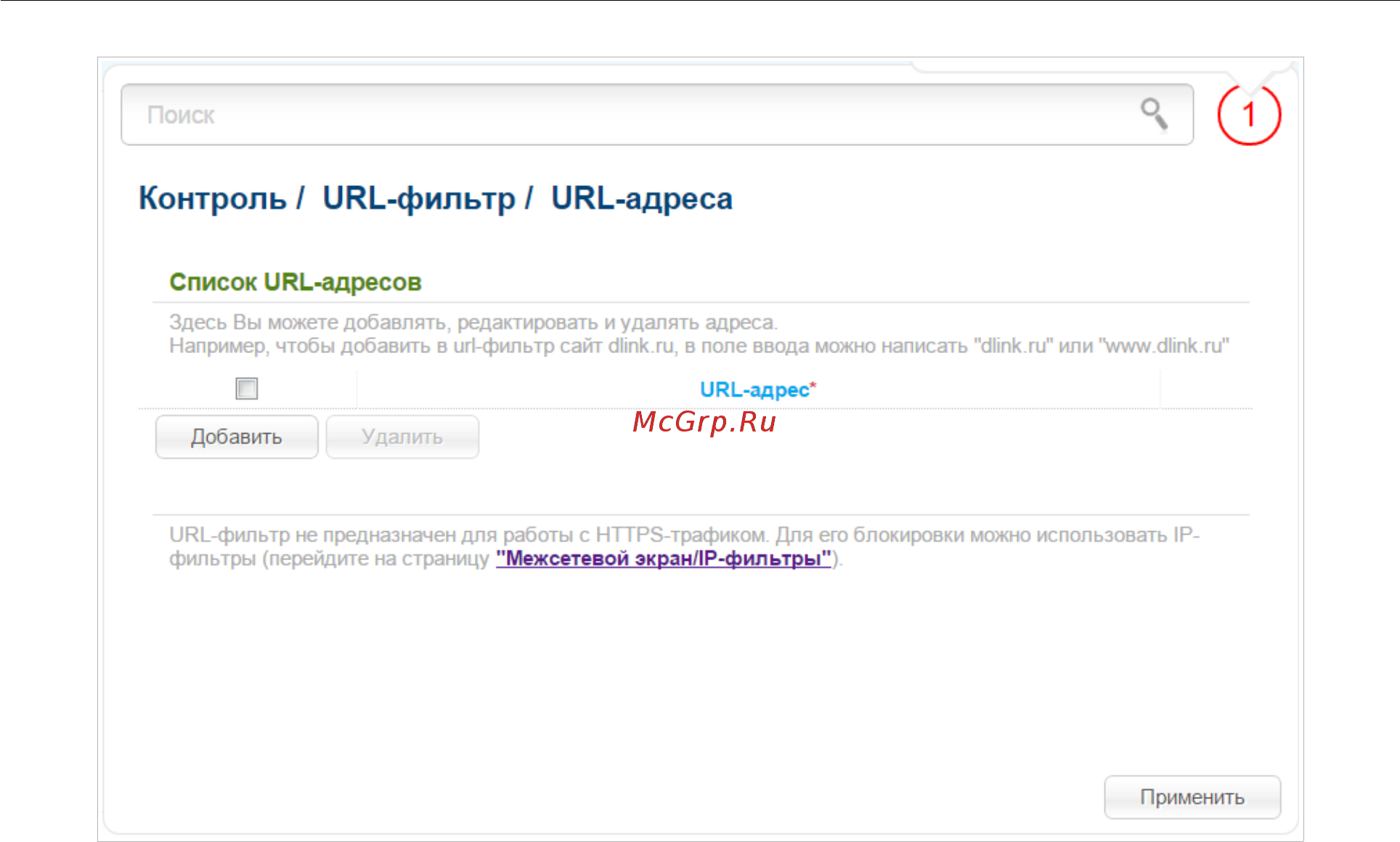Go to URL-фильтр in the breadcrumb
This screenshot has width=1400, height=842.
(419, 198)
